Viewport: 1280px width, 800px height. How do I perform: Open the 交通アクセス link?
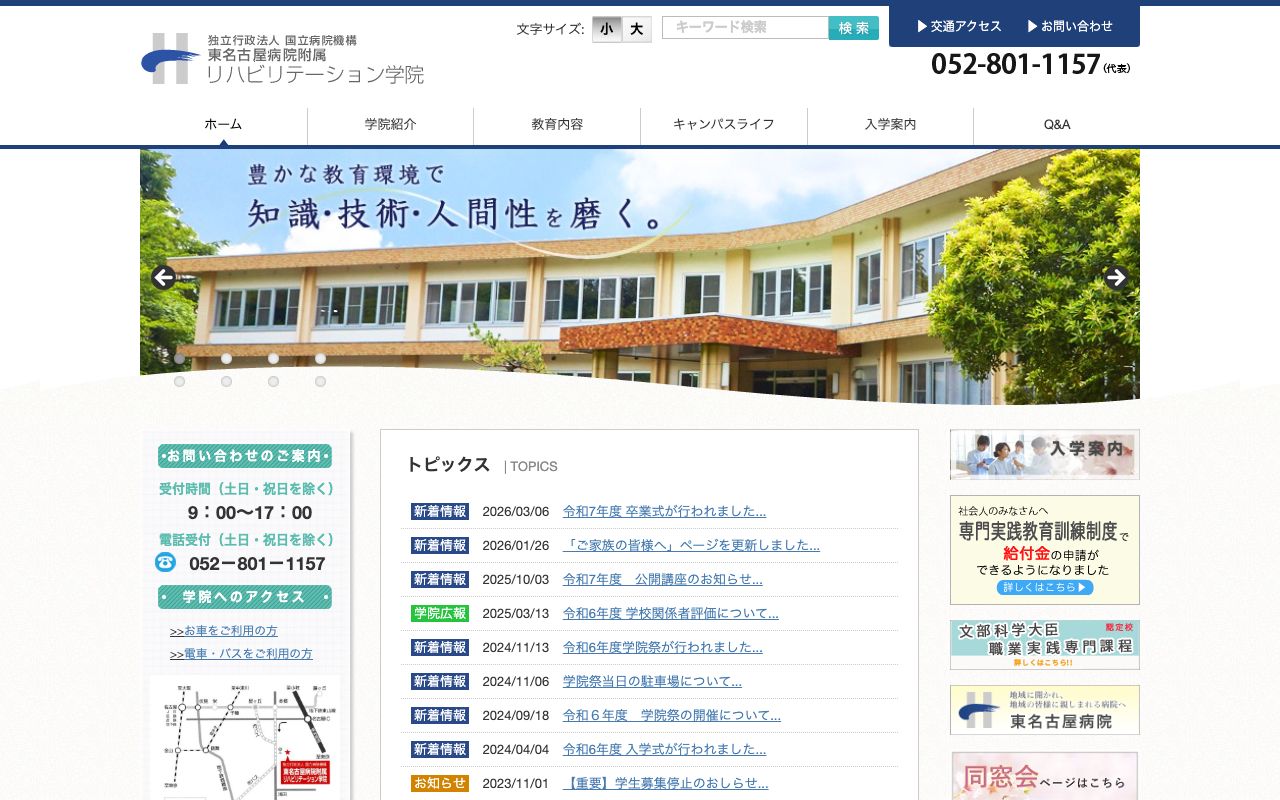(961, 26)
